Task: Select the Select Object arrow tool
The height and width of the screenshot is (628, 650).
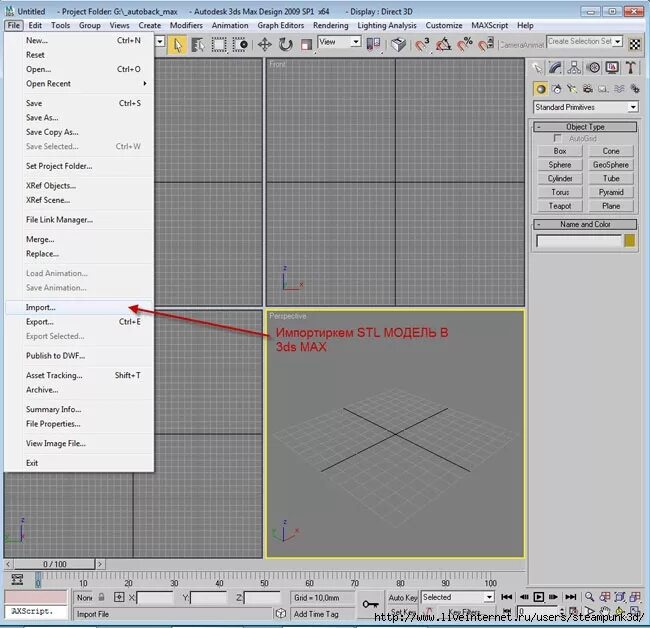Action: tap(178, 45)
